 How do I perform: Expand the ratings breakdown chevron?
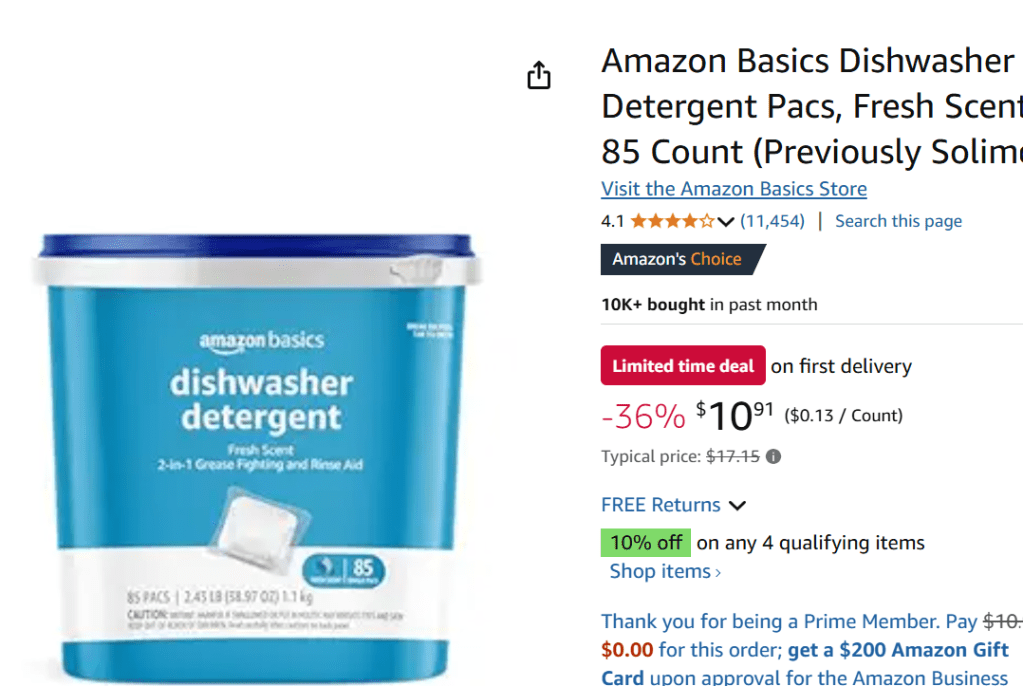pyautogui.click(x=726, y=222)
